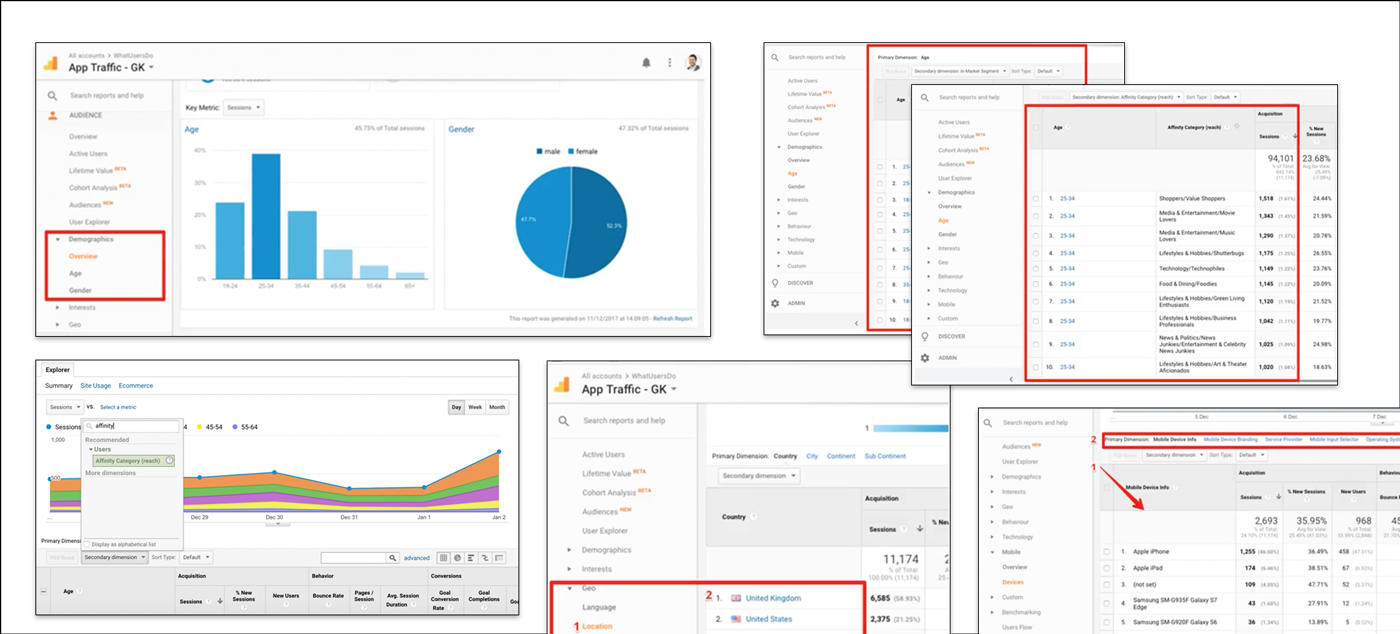Click the Discover lightbulb icon in the In-Market Segment window
Image resolution: width=1400 pixels, height=634 pixels.
click(774, 283)
